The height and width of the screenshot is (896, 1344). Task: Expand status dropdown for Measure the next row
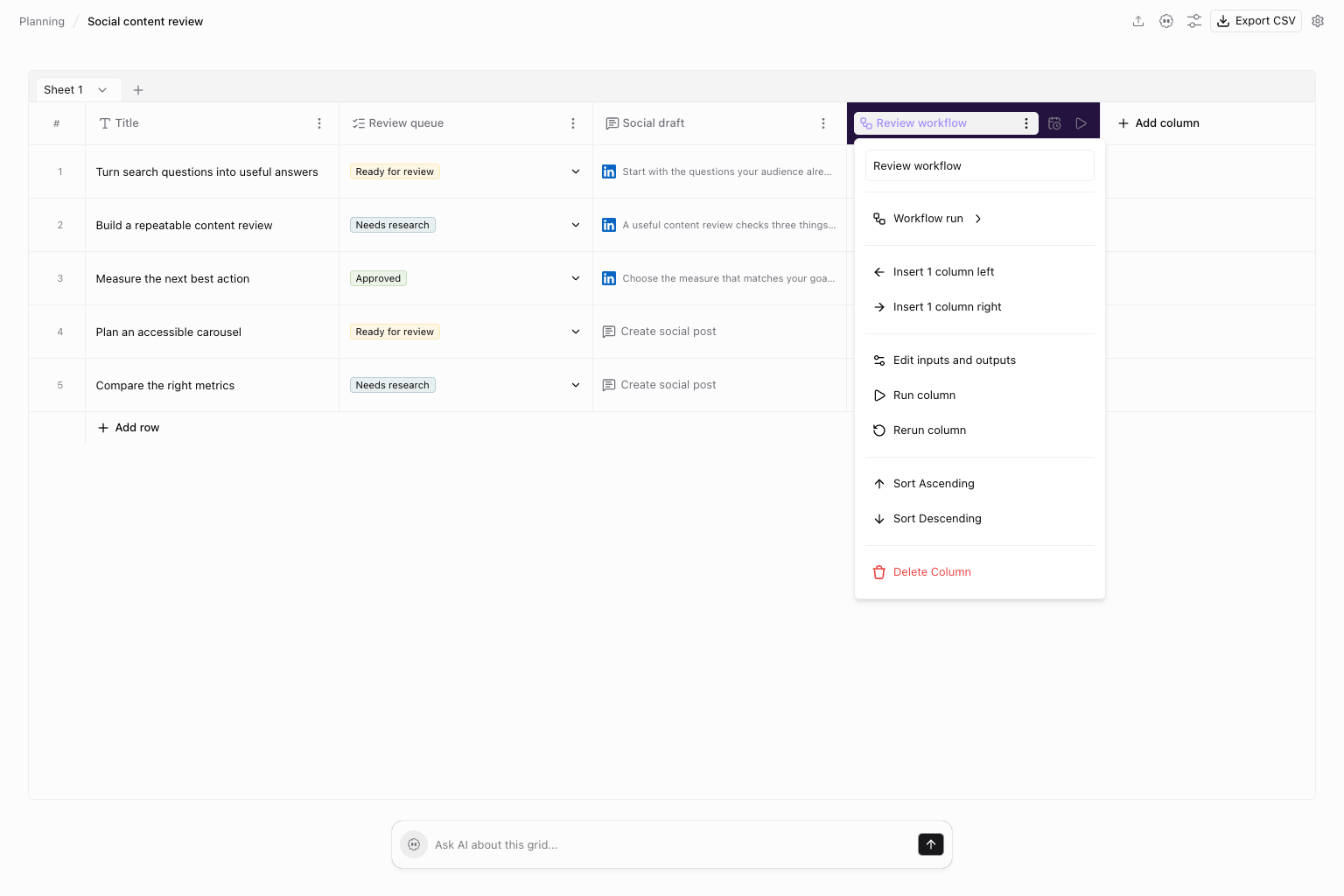click(x=576, y=278)
